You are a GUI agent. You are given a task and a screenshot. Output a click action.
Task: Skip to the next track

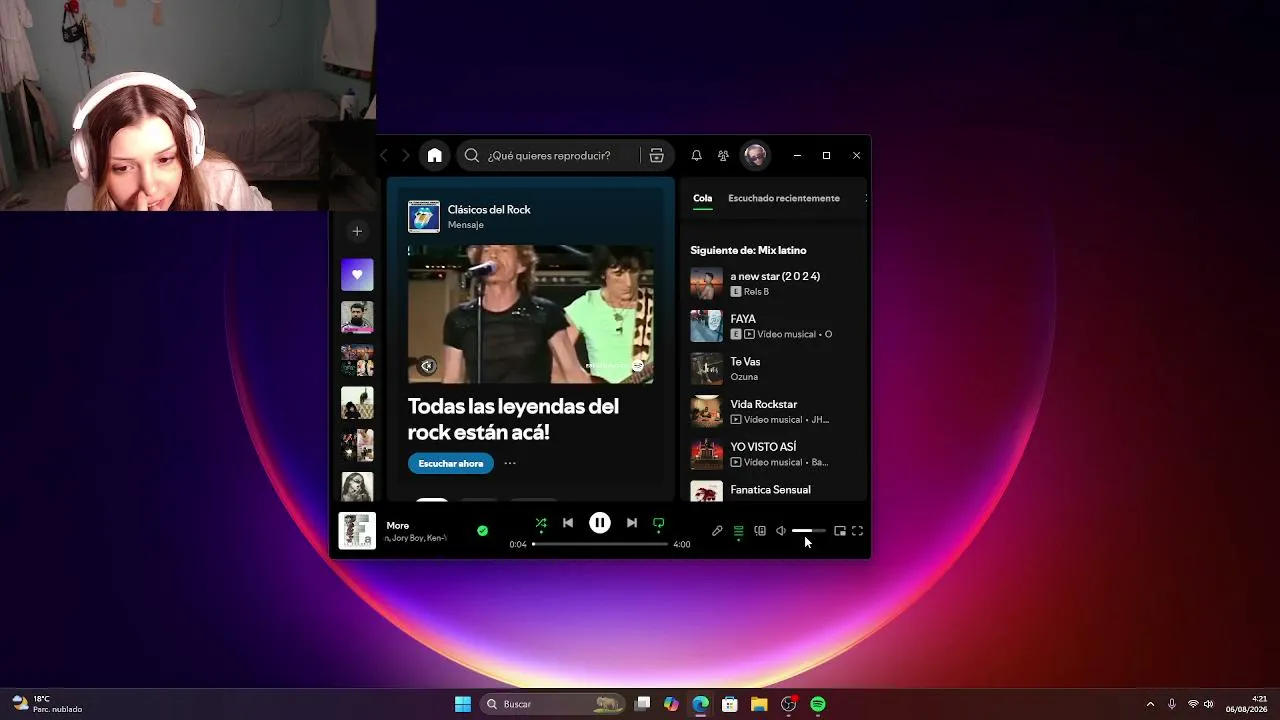[x=632, y=522]
